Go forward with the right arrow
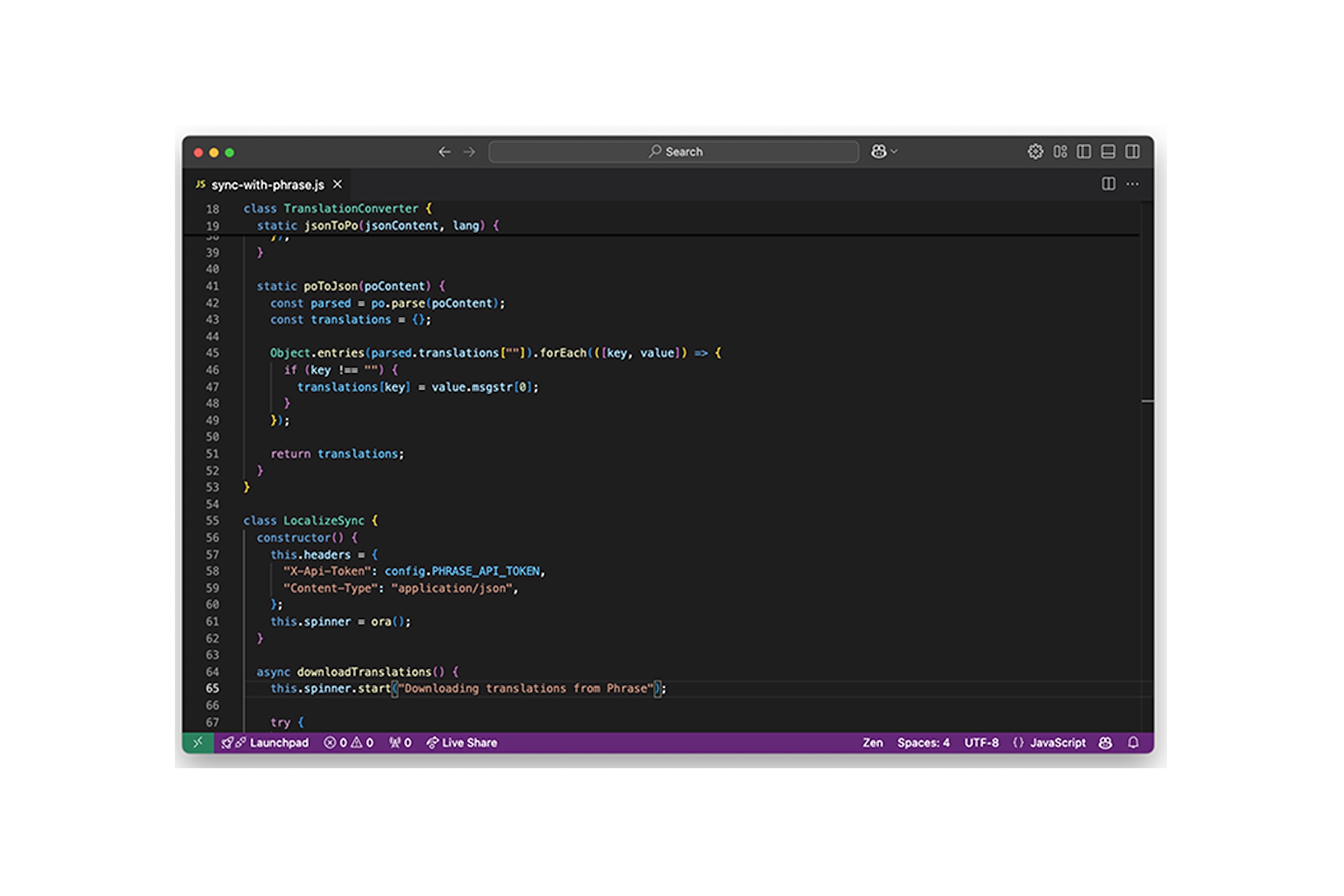The image size is (1344, 896). pyautogui.click(x=469, y=151)
